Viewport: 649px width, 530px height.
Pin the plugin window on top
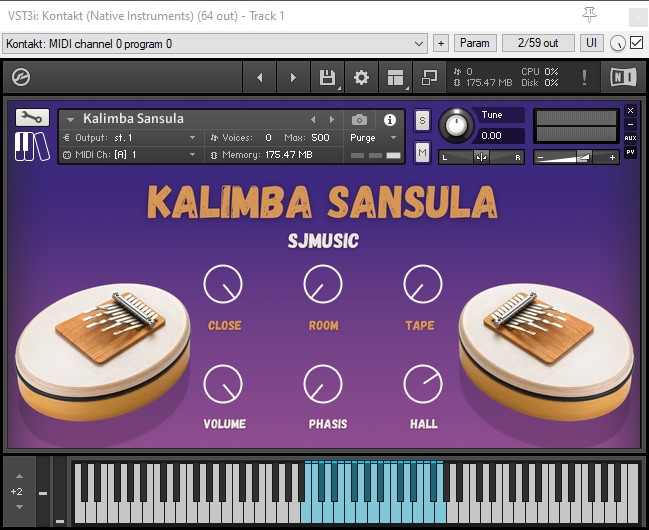589,16
